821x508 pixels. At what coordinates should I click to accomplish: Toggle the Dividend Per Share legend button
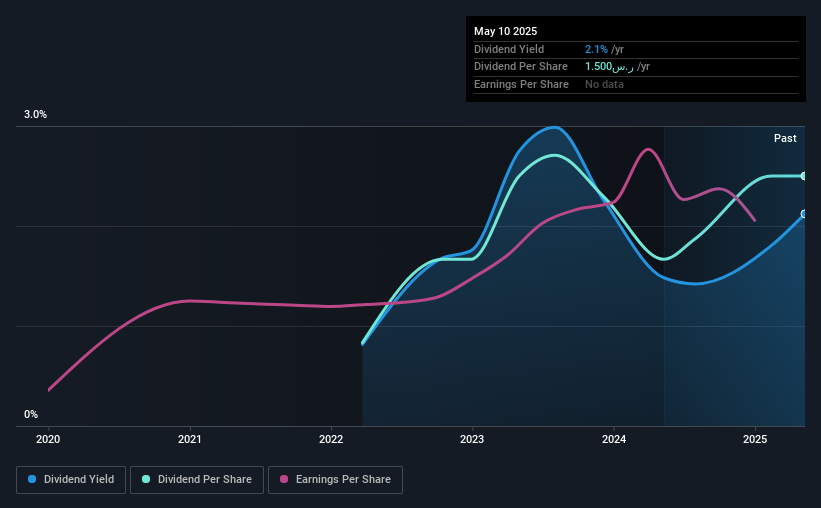197,480
